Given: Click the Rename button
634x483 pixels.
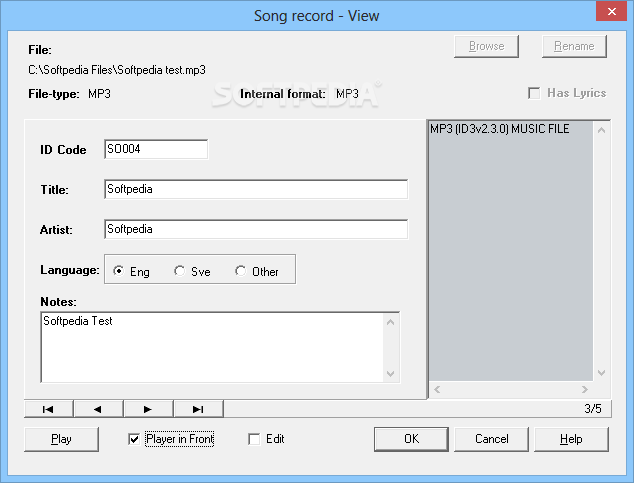Looking at the screenshot, I should tap(574, 46).
